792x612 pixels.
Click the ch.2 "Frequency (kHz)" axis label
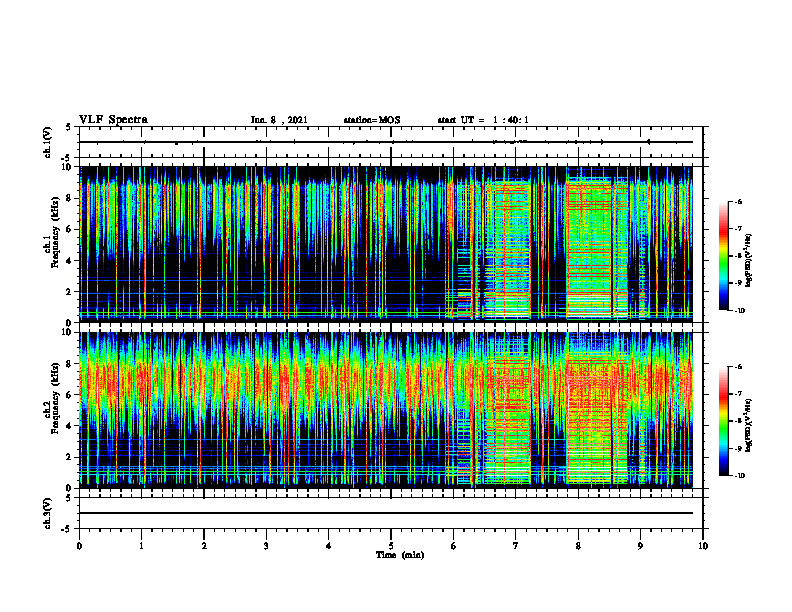(x=55, y=398)
